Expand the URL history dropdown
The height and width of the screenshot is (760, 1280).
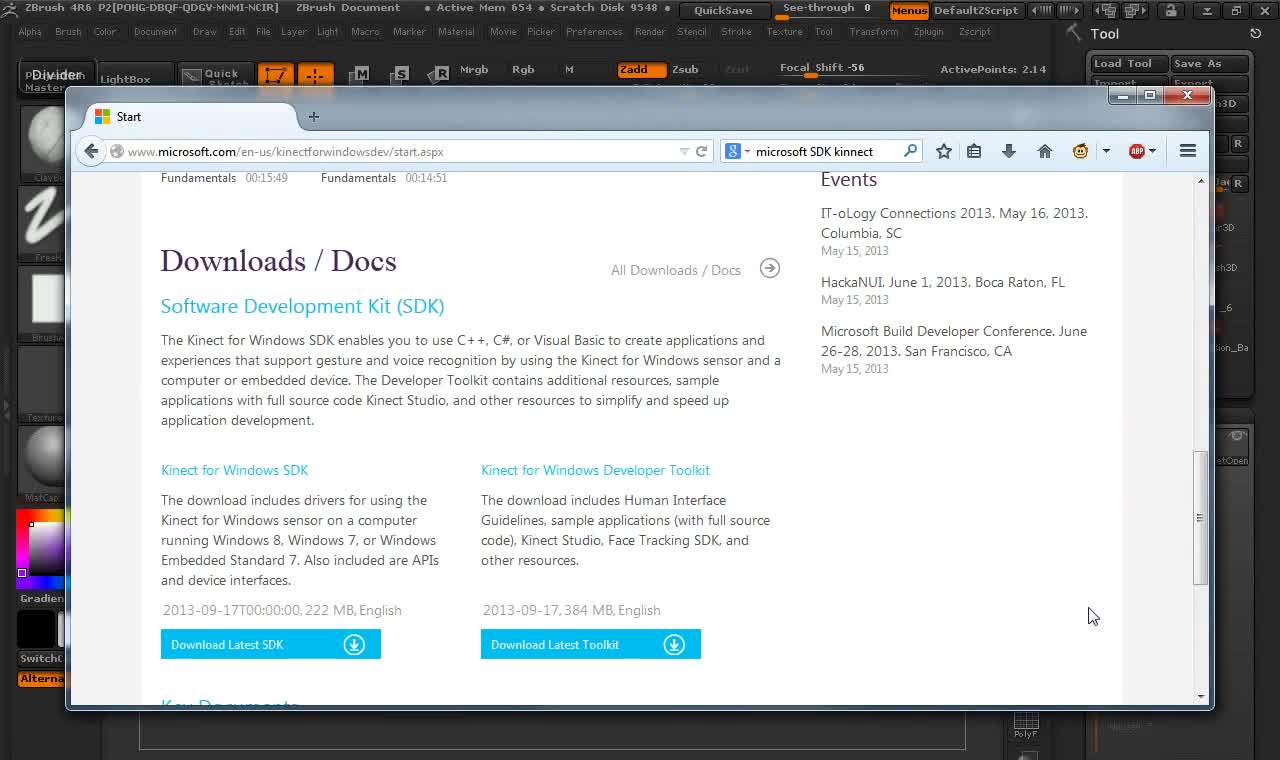(x=684, y=152)
